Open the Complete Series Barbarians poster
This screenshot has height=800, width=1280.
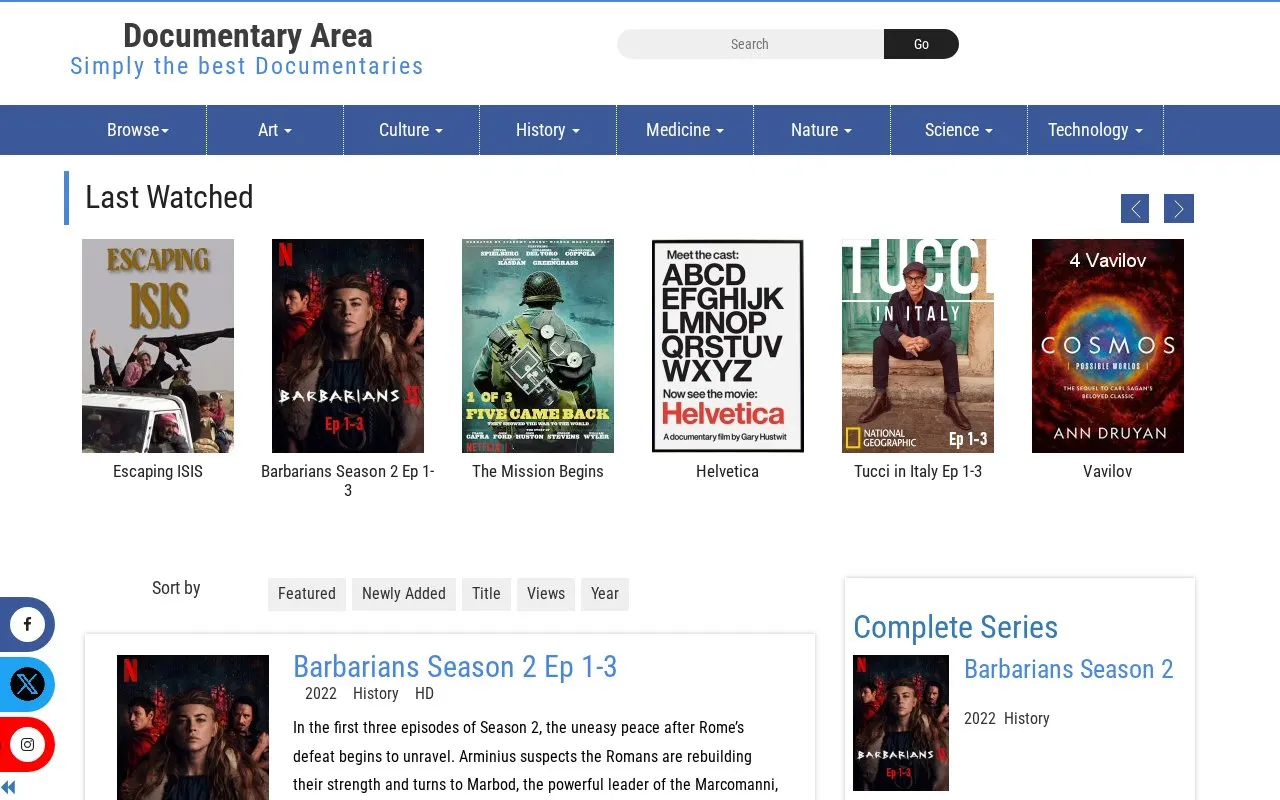(901, 723)
